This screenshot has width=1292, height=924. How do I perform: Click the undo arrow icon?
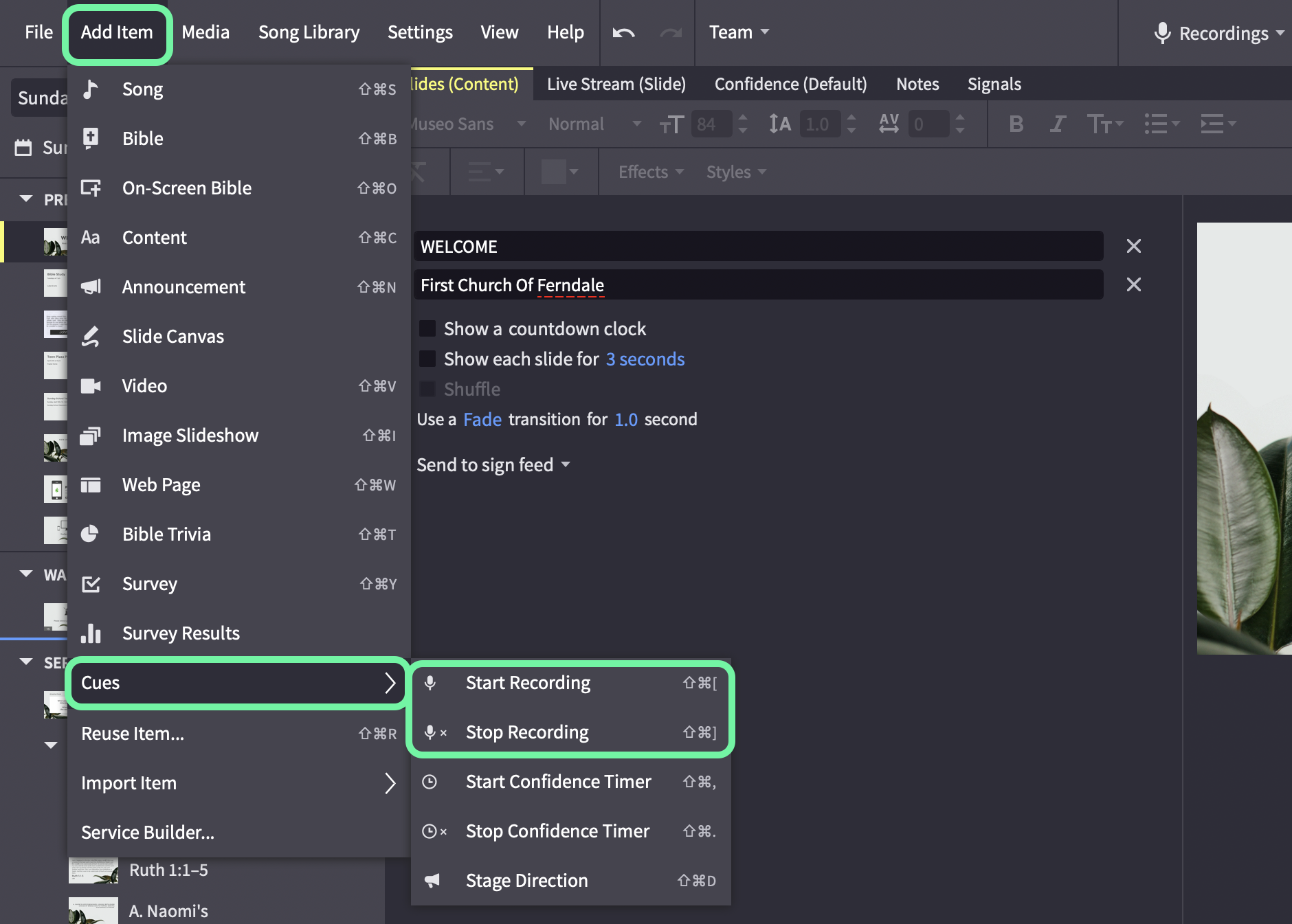pos(623,32)
